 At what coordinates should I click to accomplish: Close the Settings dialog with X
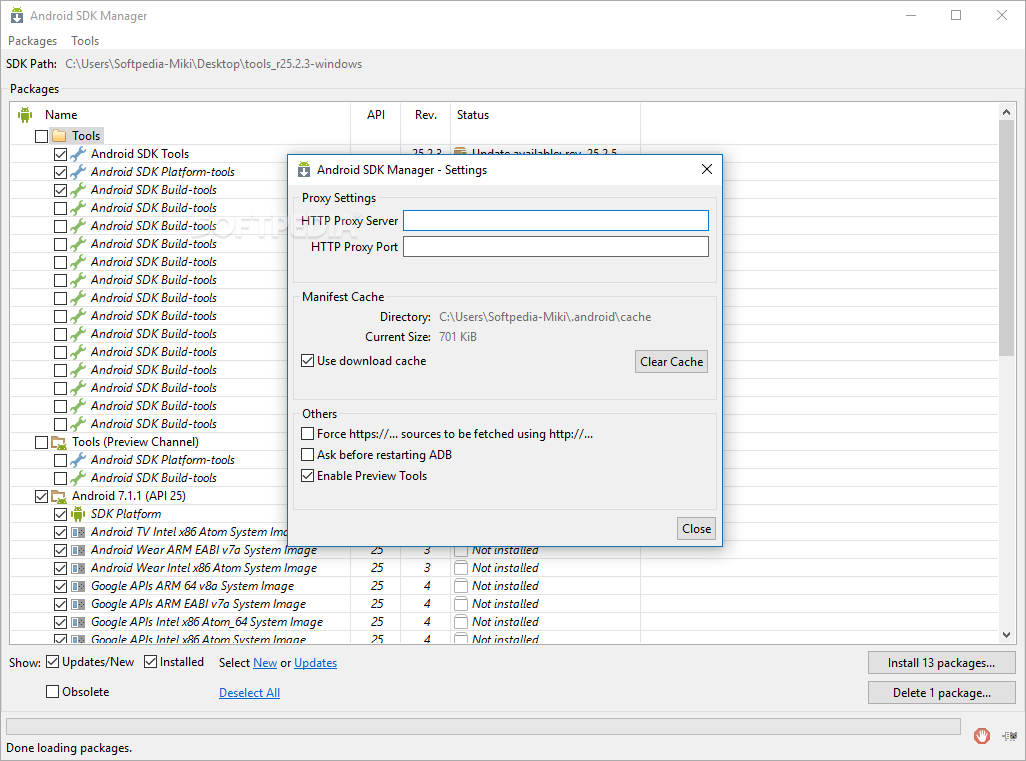click(x=707, y=169)
